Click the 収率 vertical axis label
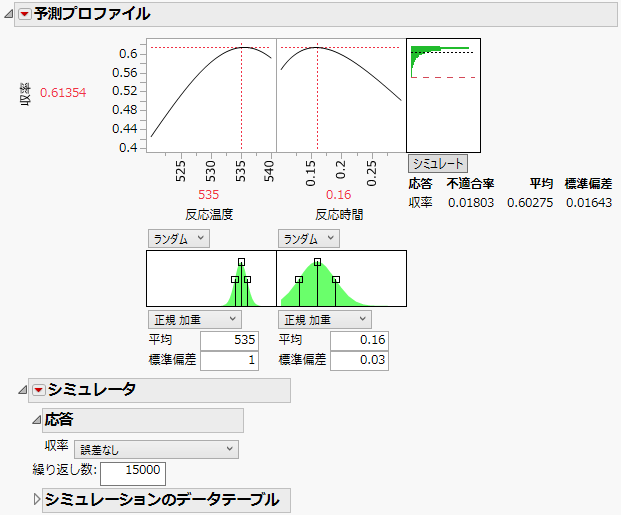 (x=25, y=94)
